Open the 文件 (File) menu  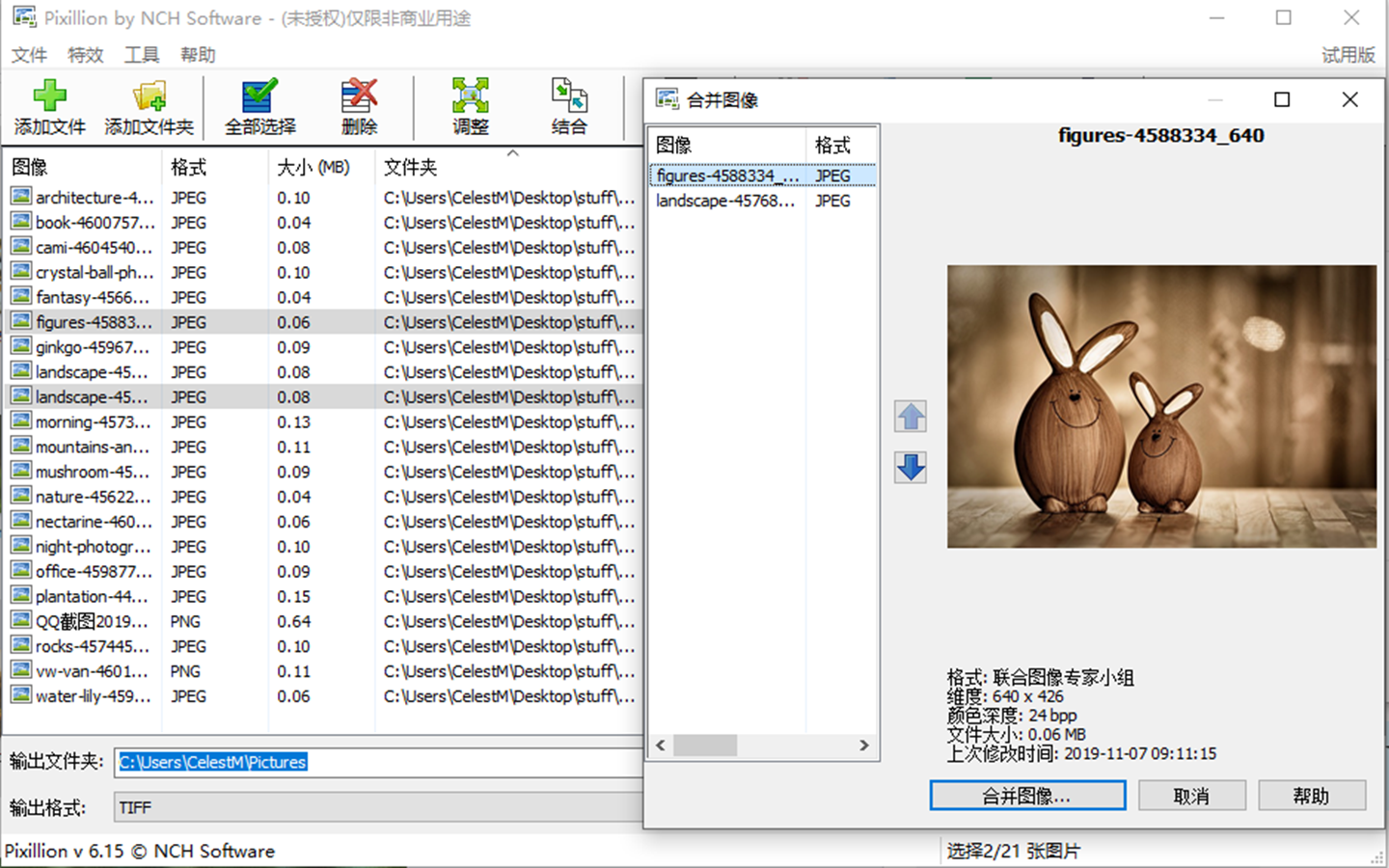coord(29,55)
